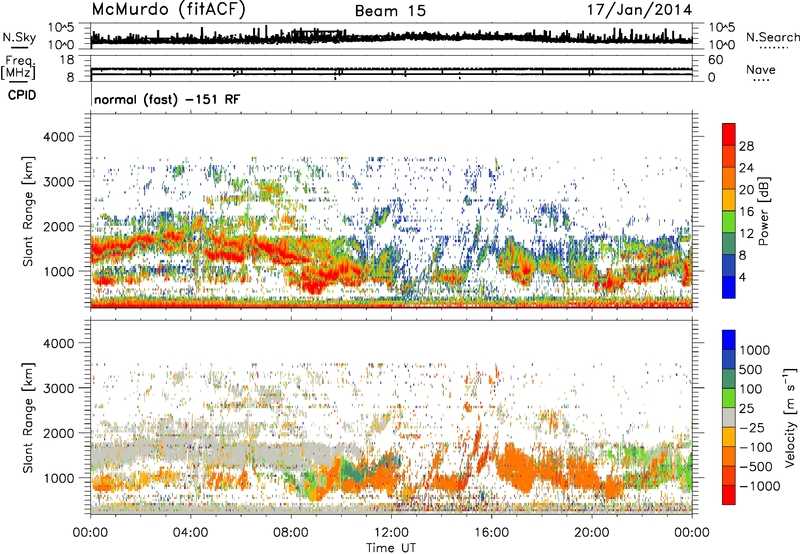Viewport: 800px width, 554px height.
Task: Select the Slant Range label of velocity panel
Action: tap(28, 417)
